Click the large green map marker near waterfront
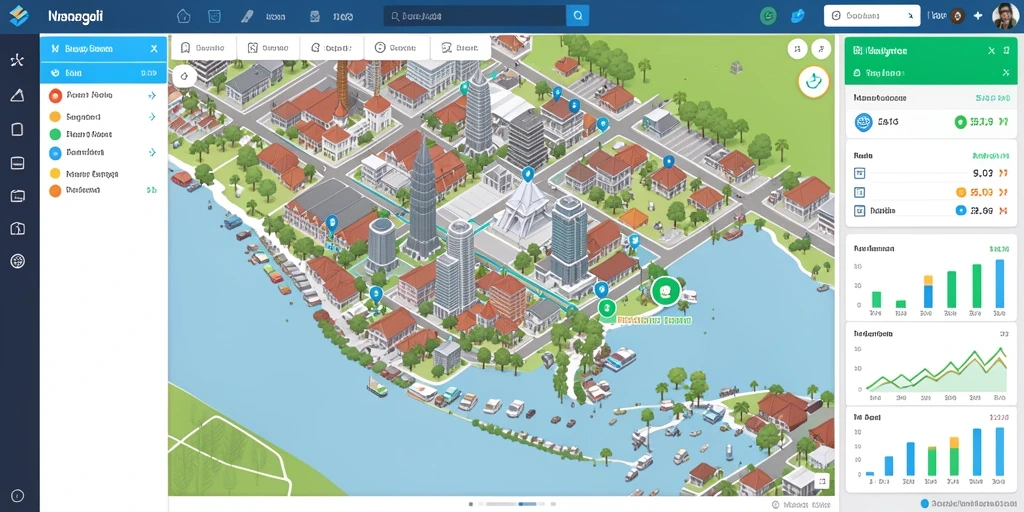 [x=665, y=291]
